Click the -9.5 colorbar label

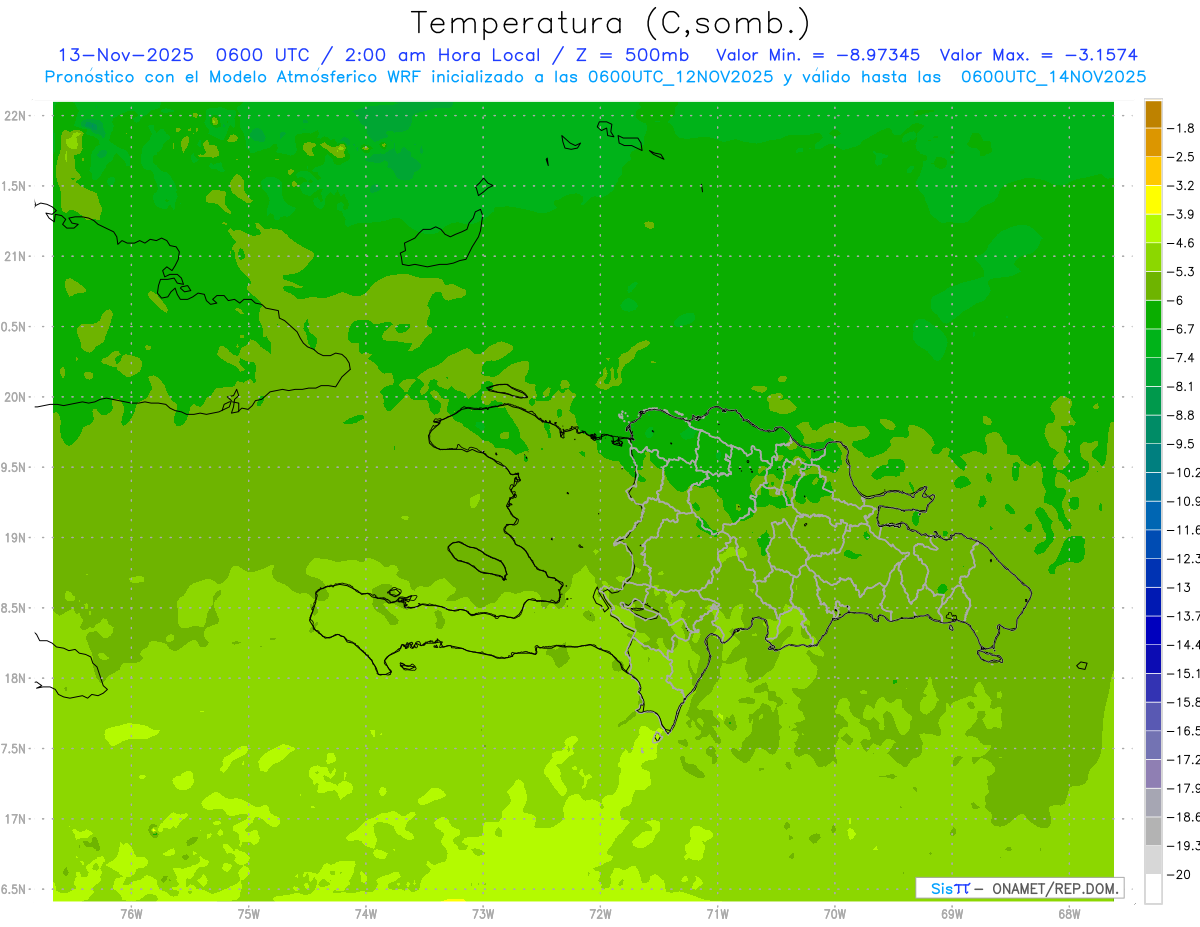[1182, 444]
